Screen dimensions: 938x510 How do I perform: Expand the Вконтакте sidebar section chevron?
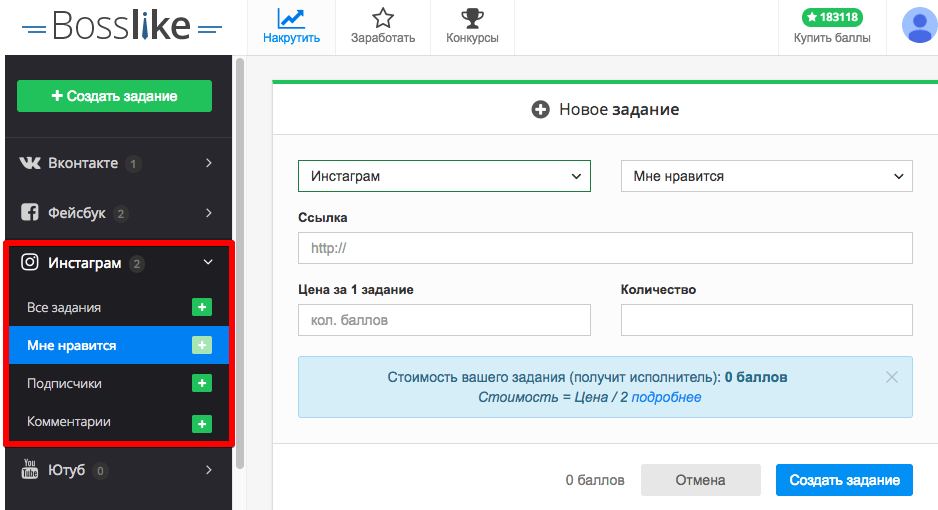208,163
